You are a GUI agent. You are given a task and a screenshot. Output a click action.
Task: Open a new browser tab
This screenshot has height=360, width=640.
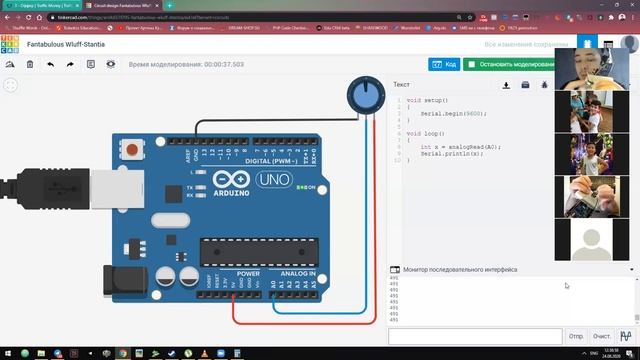tap(169, 6)
